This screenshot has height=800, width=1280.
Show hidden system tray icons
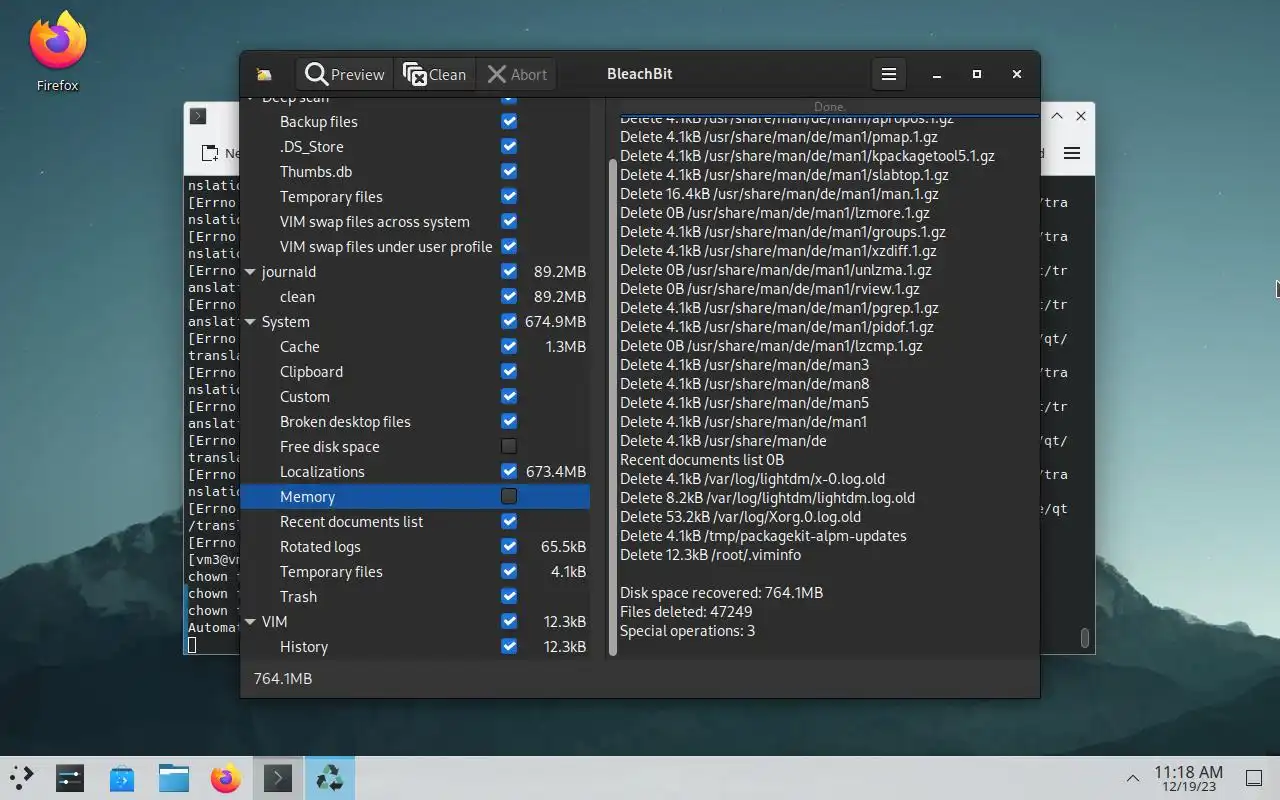(1132, 778)
